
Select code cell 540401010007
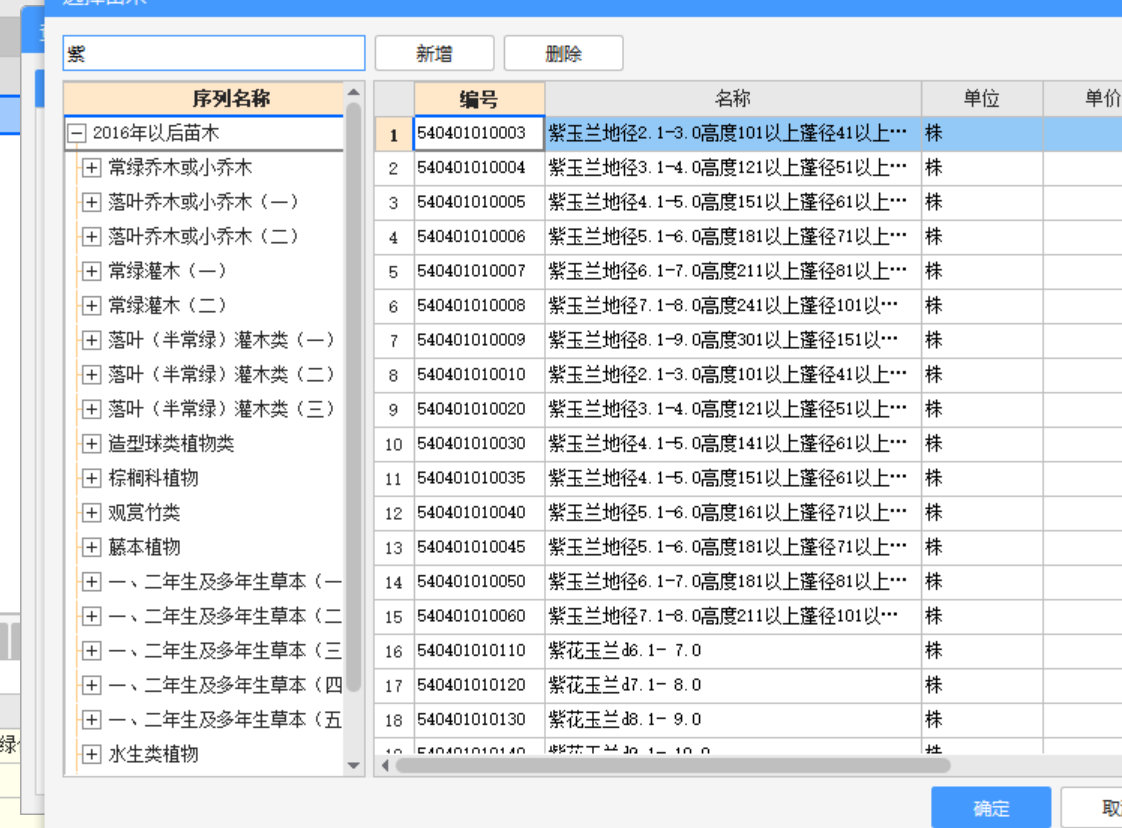(479, 271)
